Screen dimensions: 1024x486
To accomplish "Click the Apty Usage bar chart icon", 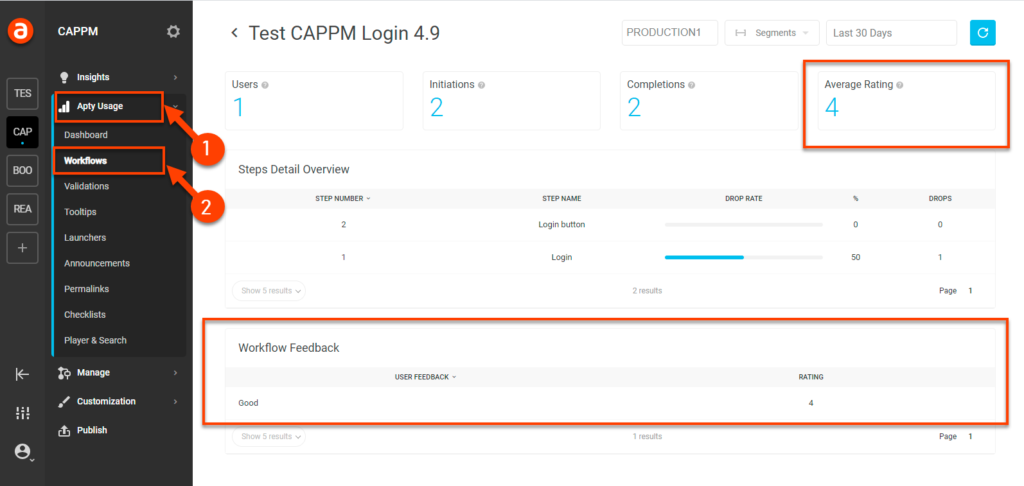I will (x=64, y=106).
